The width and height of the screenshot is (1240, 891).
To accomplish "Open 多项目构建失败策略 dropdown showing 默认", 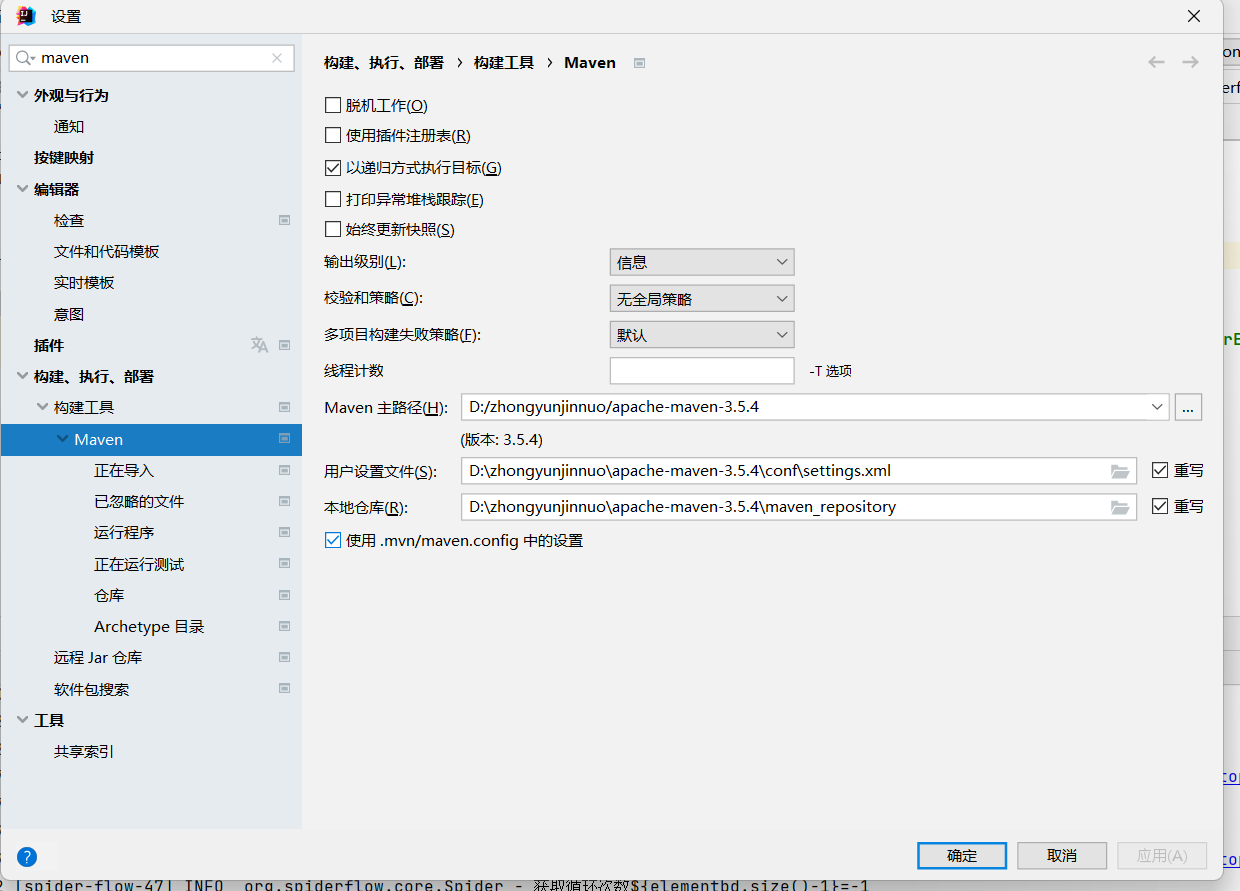I will point(702,334).
